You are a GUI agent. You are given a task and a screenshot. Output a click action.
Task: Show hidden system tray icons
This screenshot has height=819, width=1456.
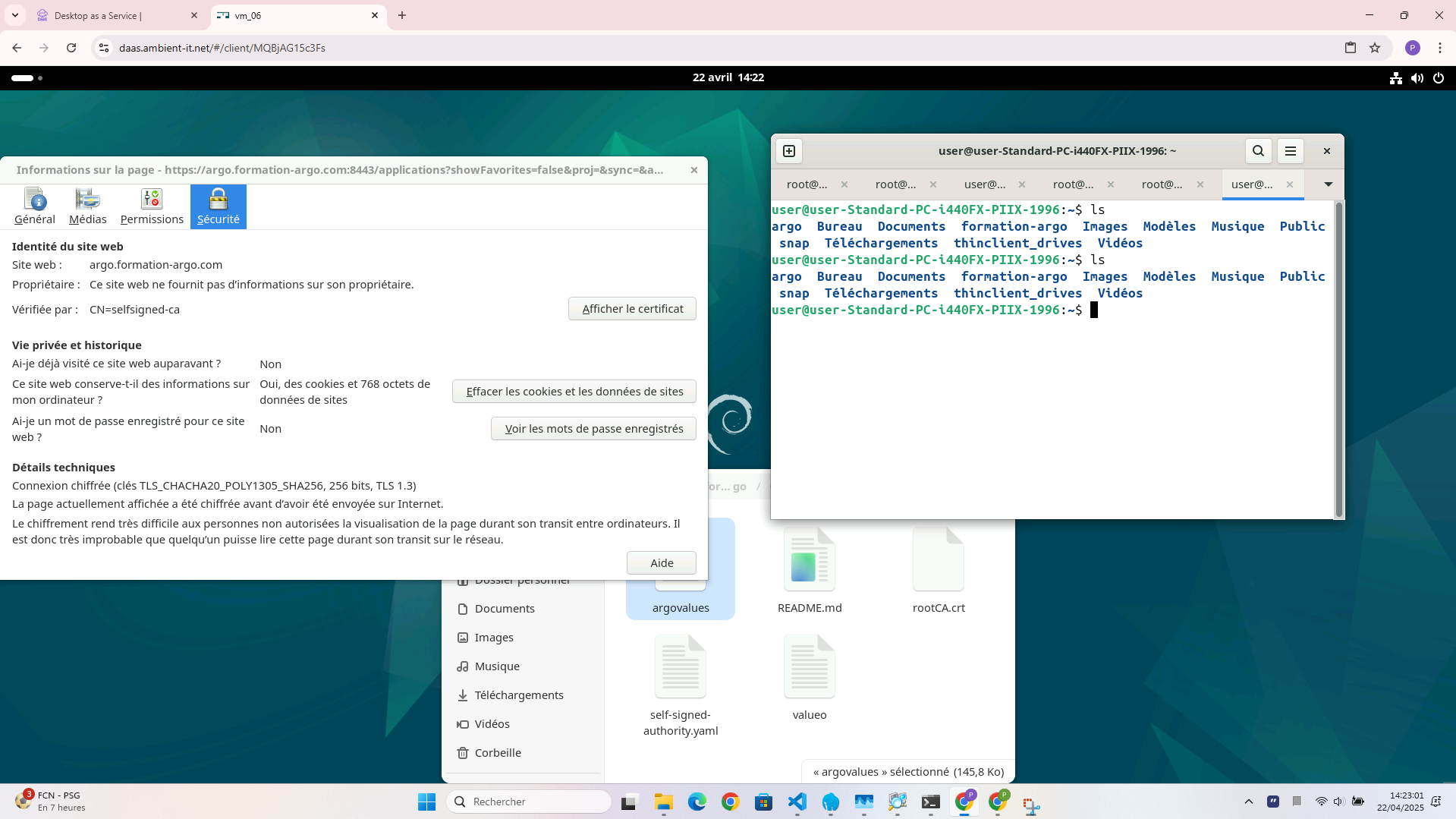(x=1249, y=802)
